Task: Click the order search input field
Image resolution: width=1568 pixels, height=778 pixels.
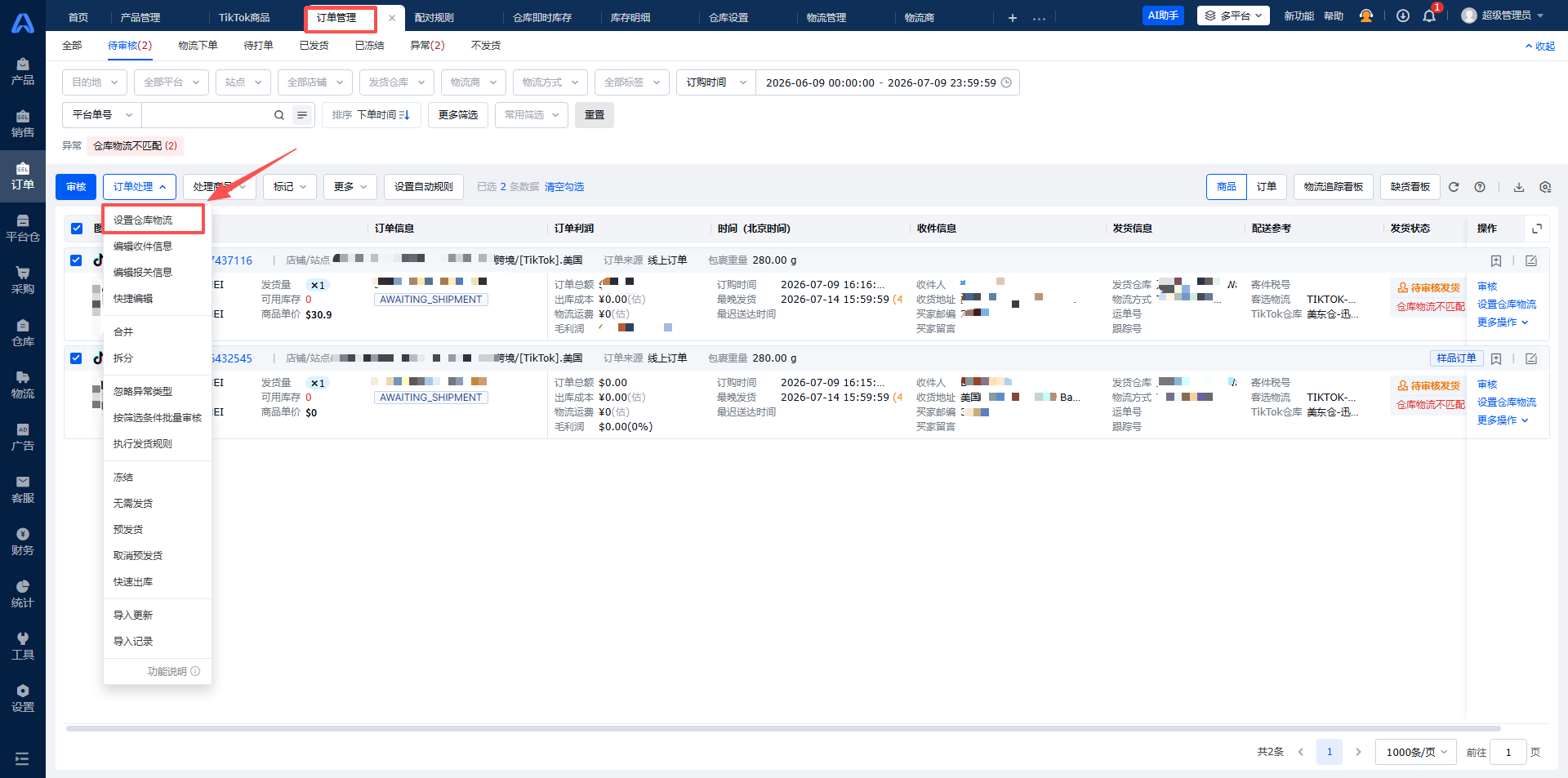Action: (206, 115)
